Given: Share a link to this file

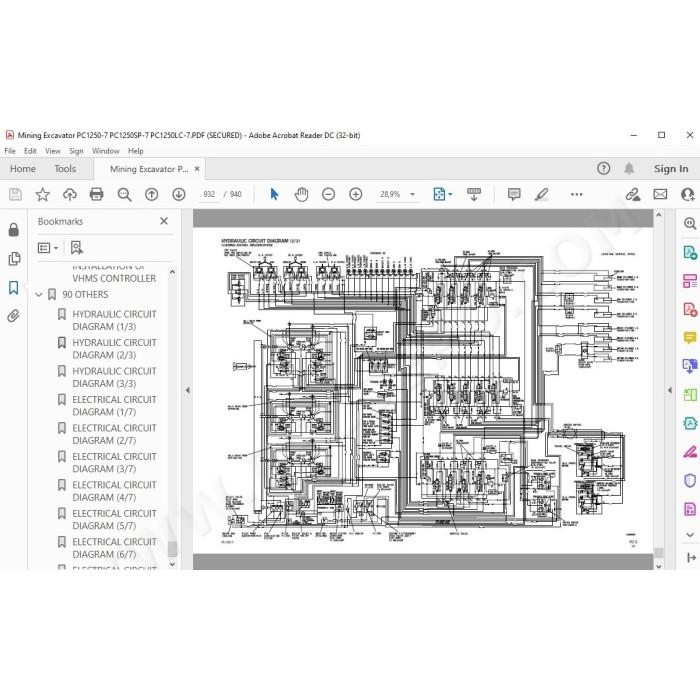Looking at the screenshot, I should click(632, 194).
